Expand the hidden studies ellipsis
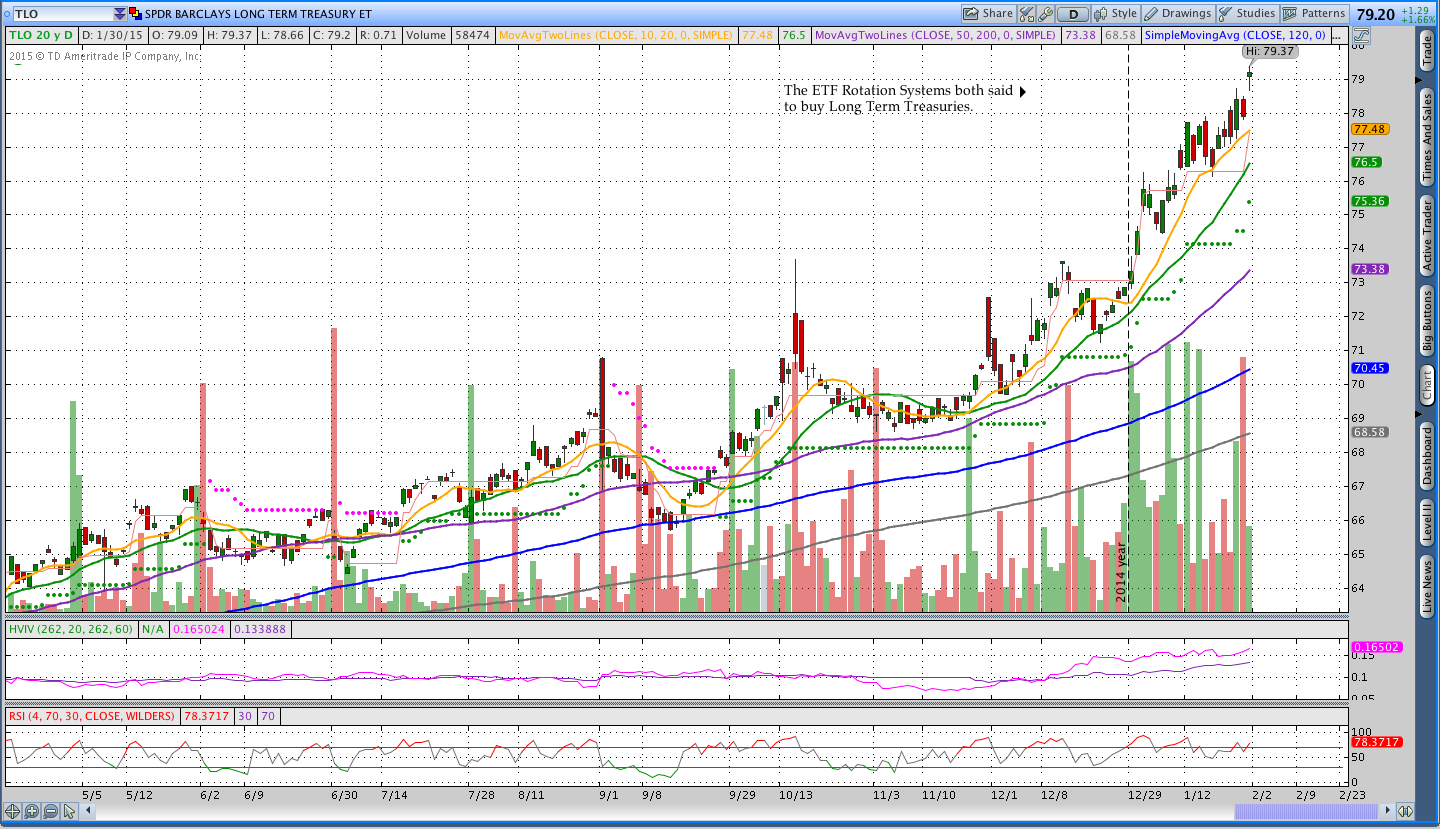 point(1341,35)
